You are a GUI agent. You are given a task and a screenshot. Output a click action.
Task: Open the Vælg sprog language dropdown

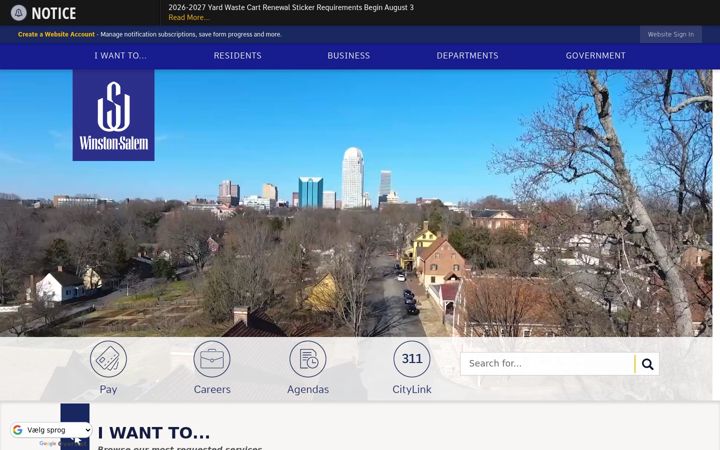[51, 430]
